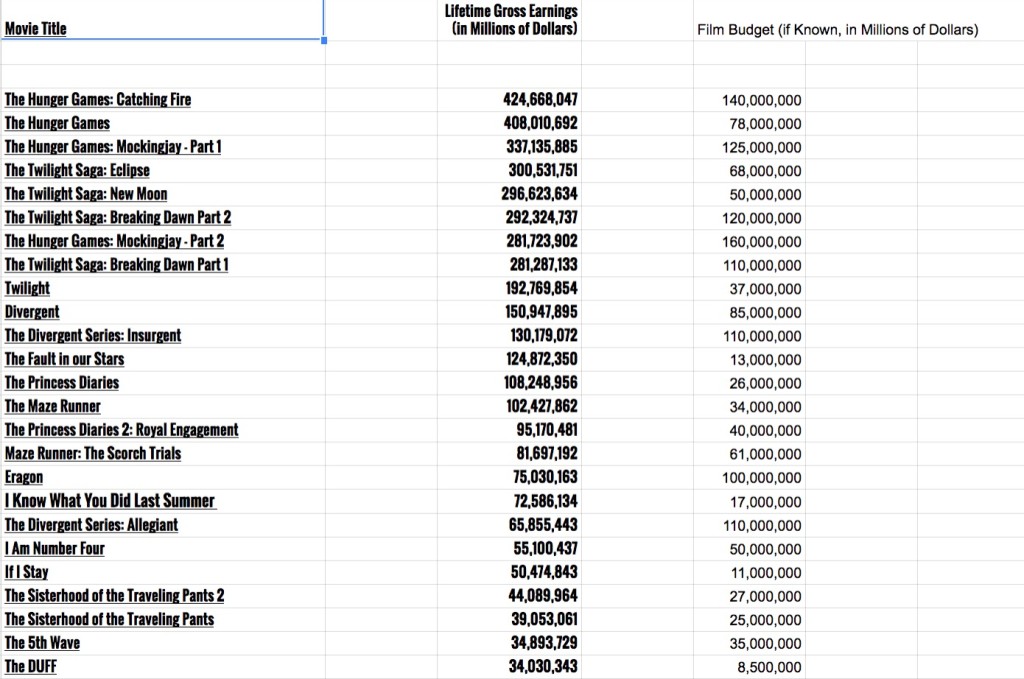The height and width of the screenshot is (679, 1024).
Task: Select budget cell 140,000,000
Action: [x=749, y=100]
